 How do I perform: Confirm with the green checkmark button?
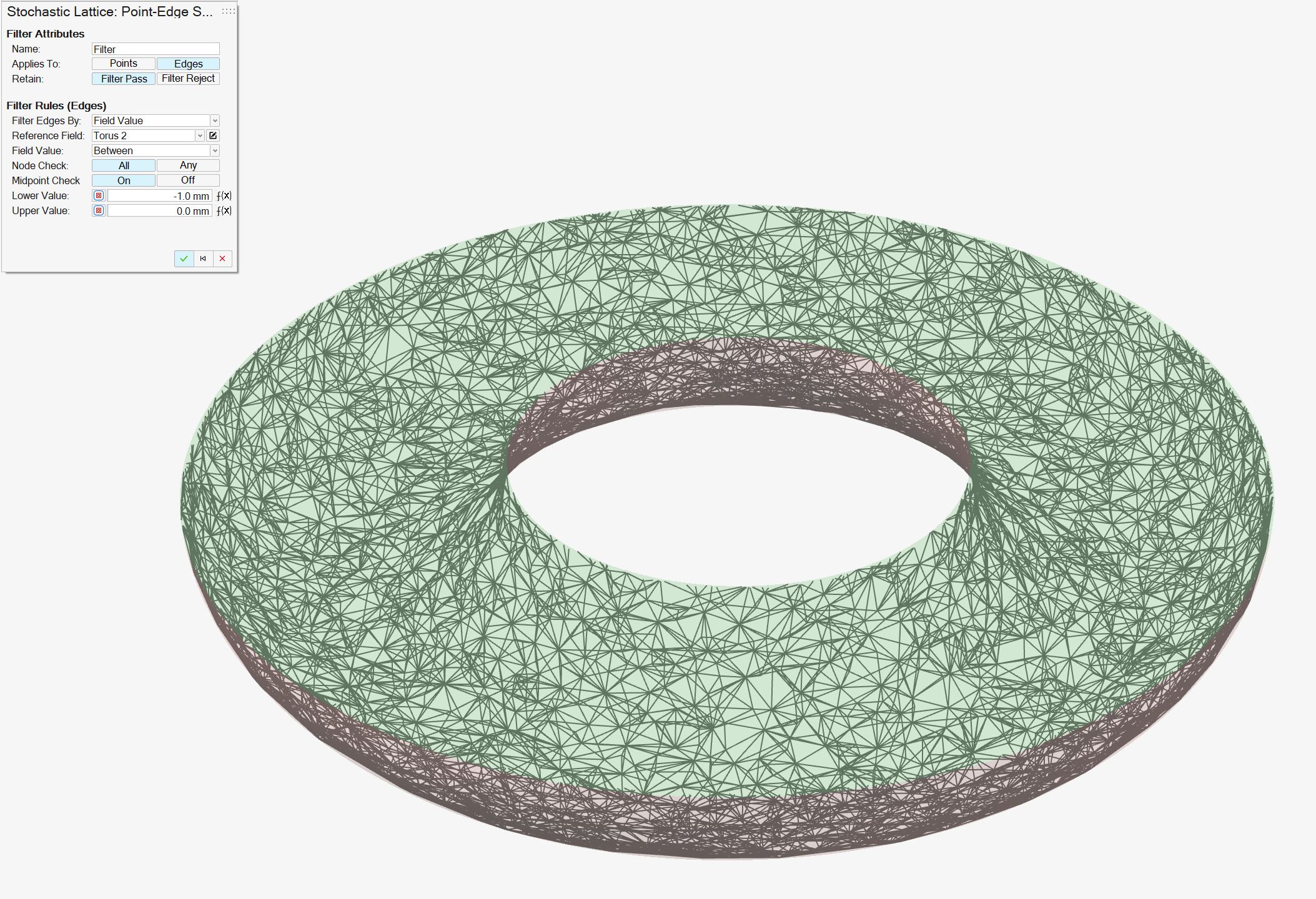pyautogui.click(x=184, y=258)
